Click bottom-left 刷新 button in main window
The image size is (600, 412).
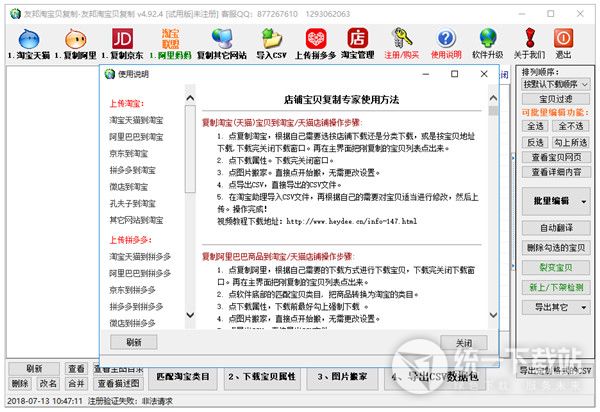[x=34, y=369]
